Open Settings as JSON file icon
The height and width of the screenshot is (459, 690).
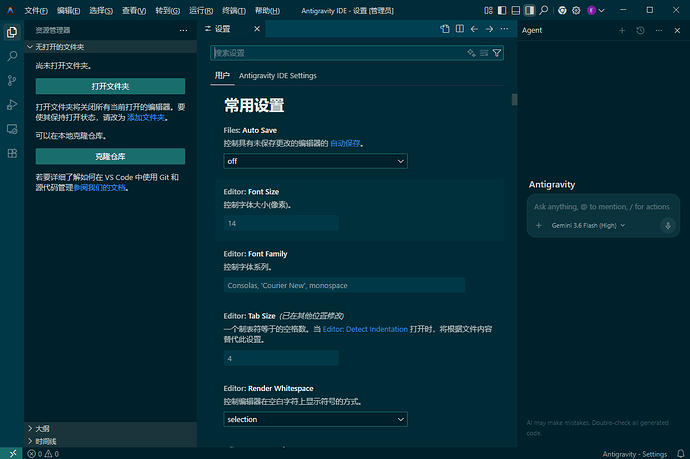(445, 29)
